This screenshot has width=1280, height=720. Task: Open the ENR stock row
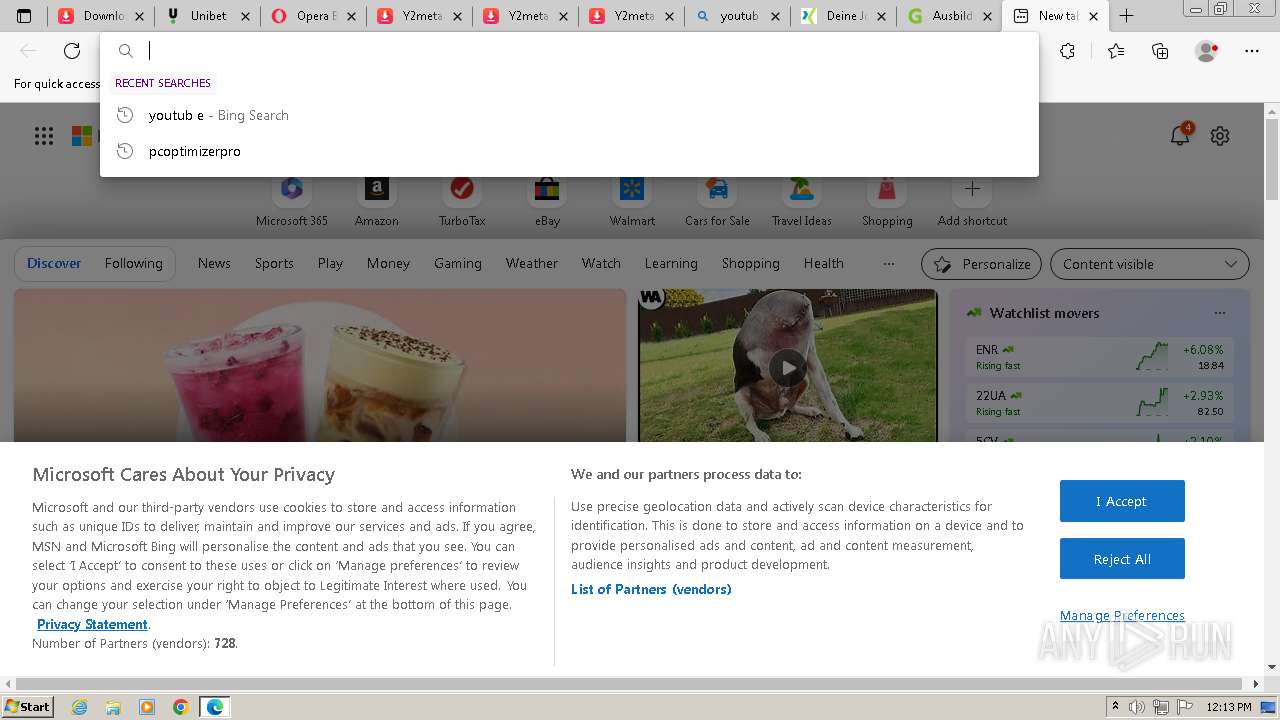pyautogui.click(x=1100, y=357)
